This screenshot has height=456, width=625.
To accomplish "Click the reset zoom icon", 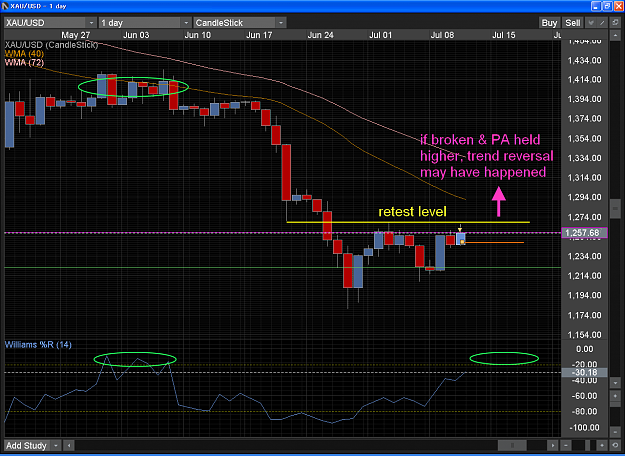I will click(615, 445).
